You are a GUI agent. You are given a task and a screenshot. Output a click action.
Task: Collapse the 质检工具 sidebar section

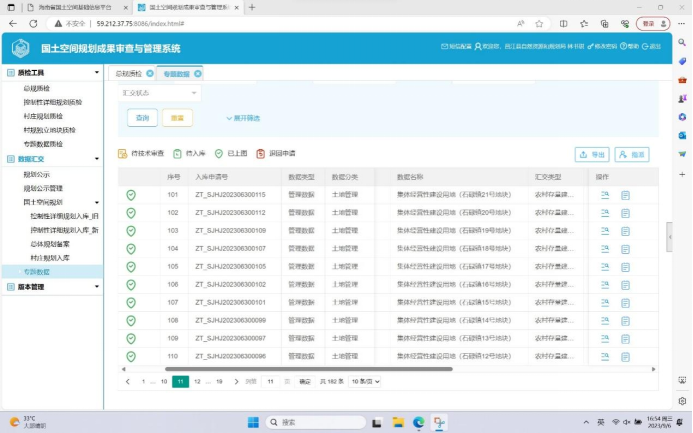point(97,72)
